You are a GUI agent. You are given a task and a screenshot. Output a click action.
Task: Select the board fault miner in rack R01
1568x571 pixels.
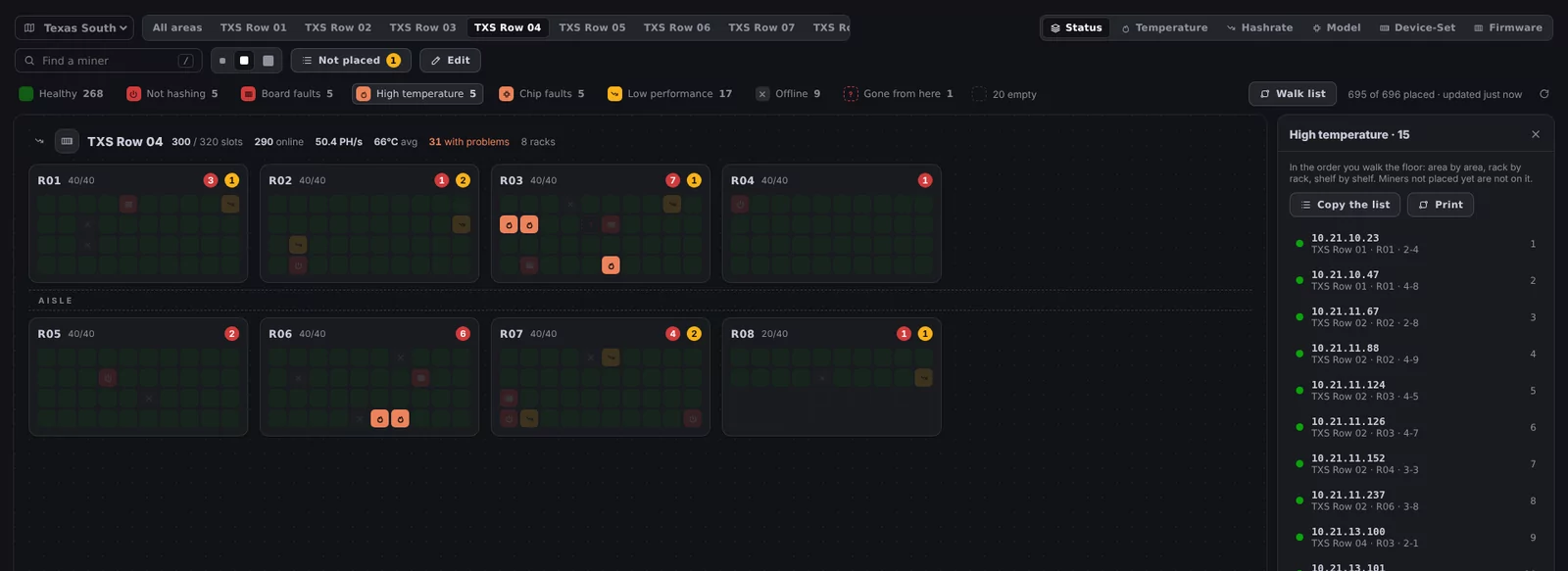point(127,204)
